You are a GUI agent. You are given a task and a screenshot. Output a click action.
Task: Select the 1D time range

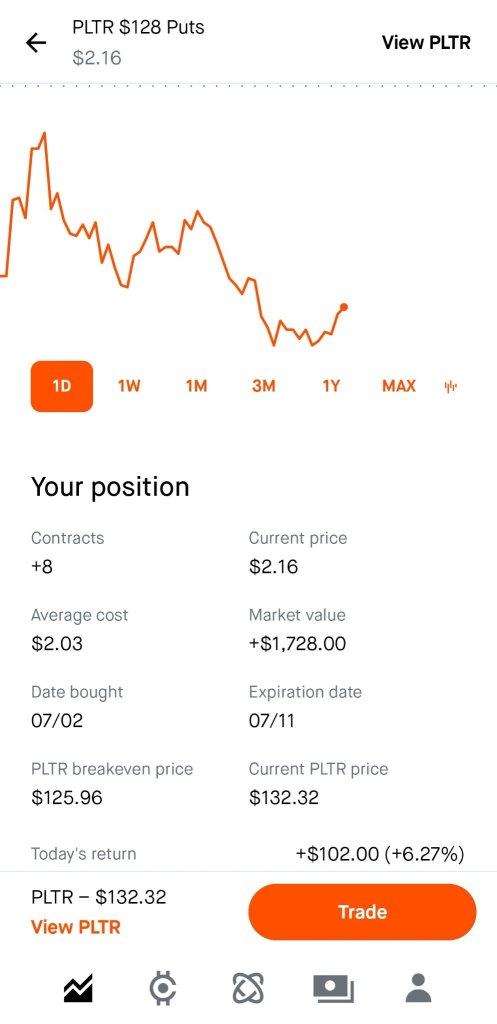62,386
